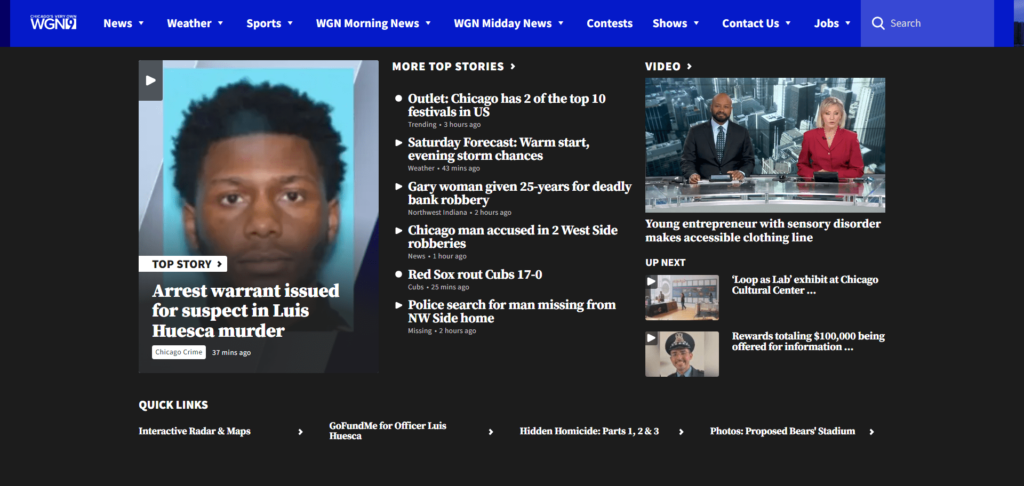
Task: Open the WGN Midday News menu
Action: tap(503, 24)
